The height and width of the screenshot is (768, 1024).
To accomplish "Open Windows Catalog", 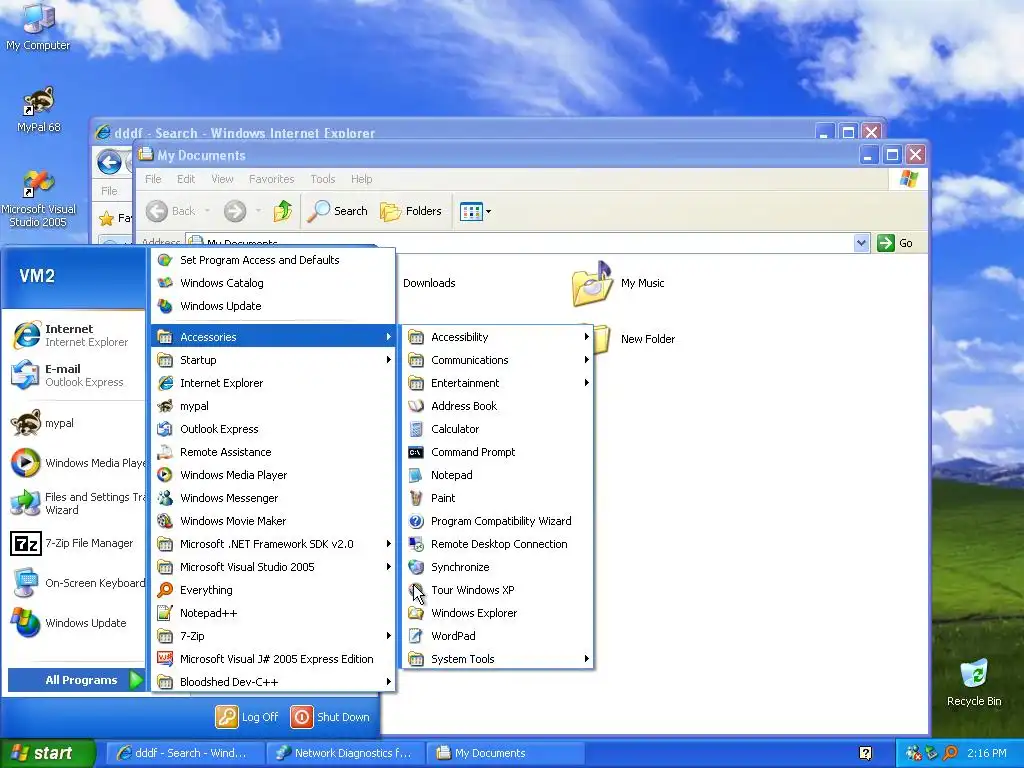I will coord(274,283).
